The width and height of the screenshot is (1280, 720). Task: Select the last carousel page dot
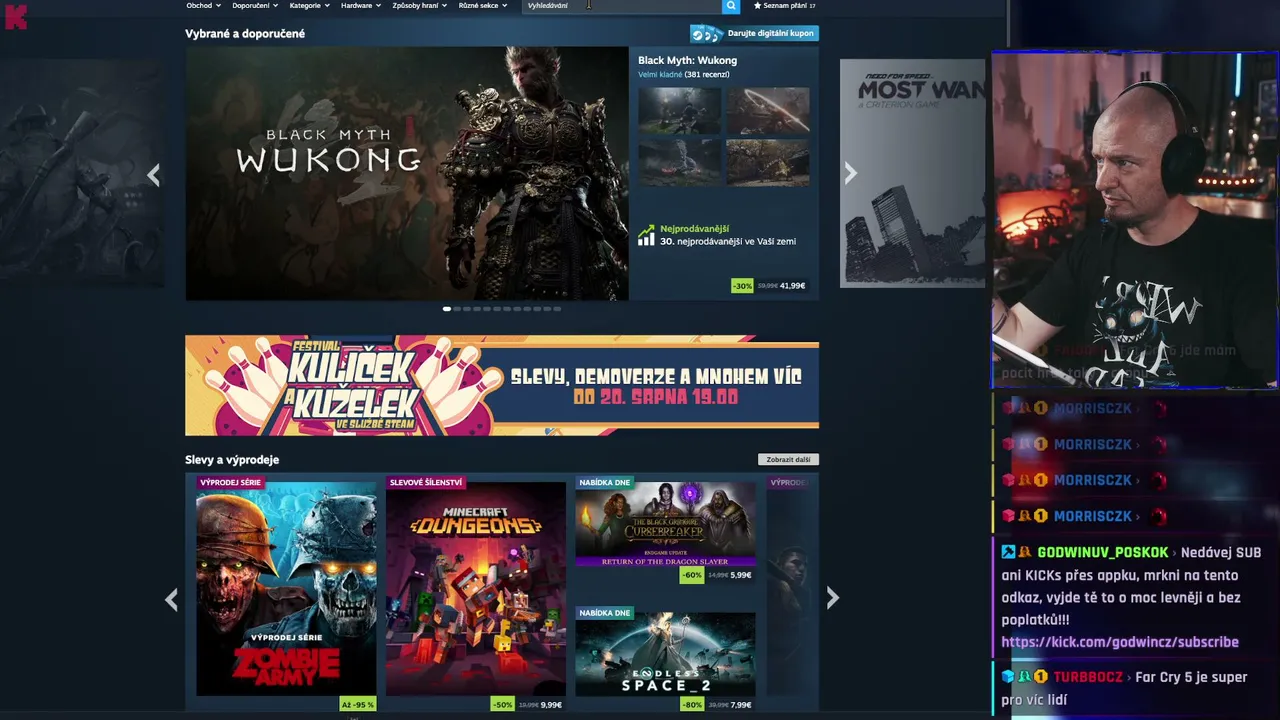click(x=557, y=309)
